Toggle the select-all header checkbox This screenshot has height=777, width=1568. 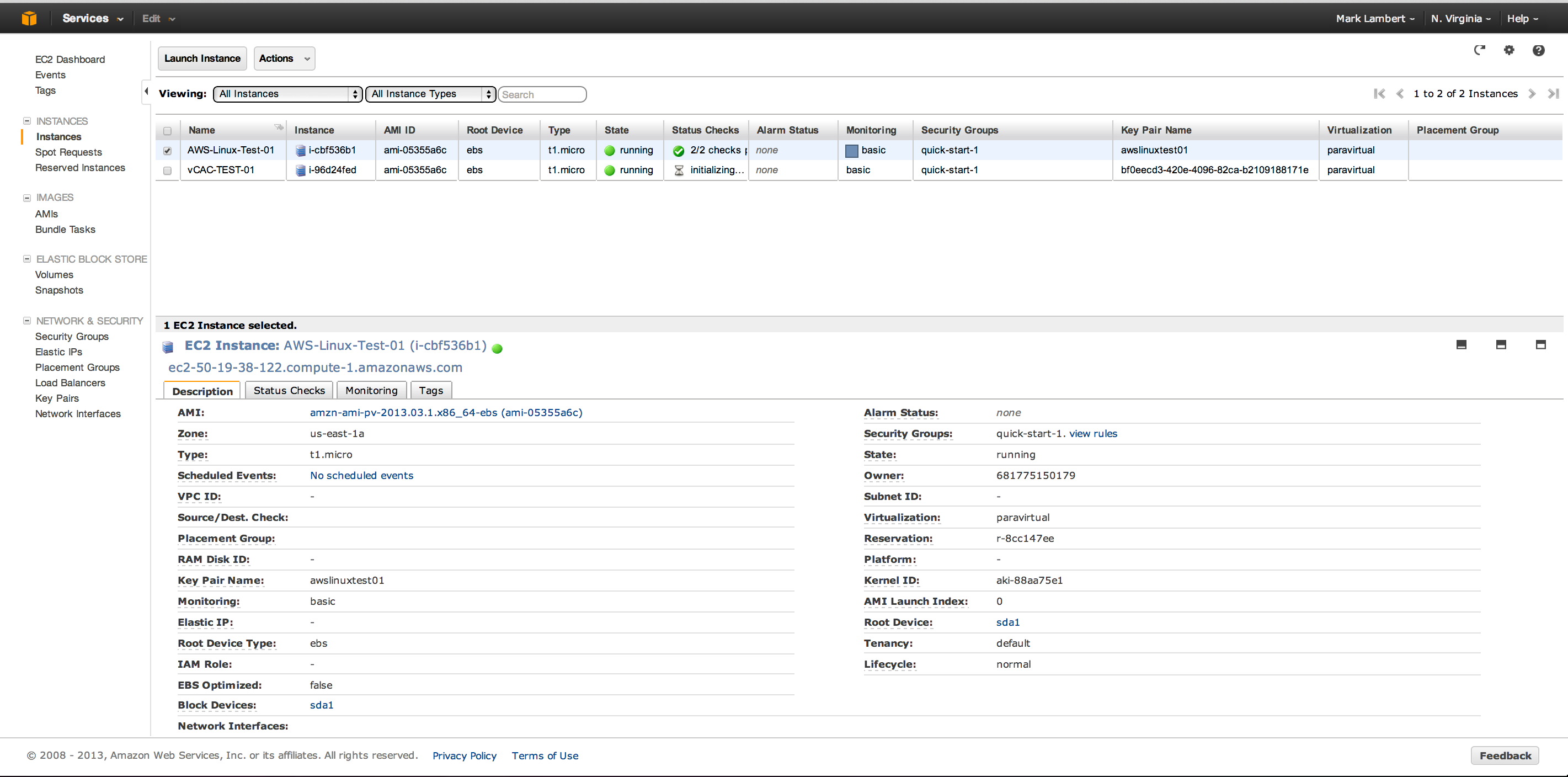pyautogui.click(x=167, y=130)
